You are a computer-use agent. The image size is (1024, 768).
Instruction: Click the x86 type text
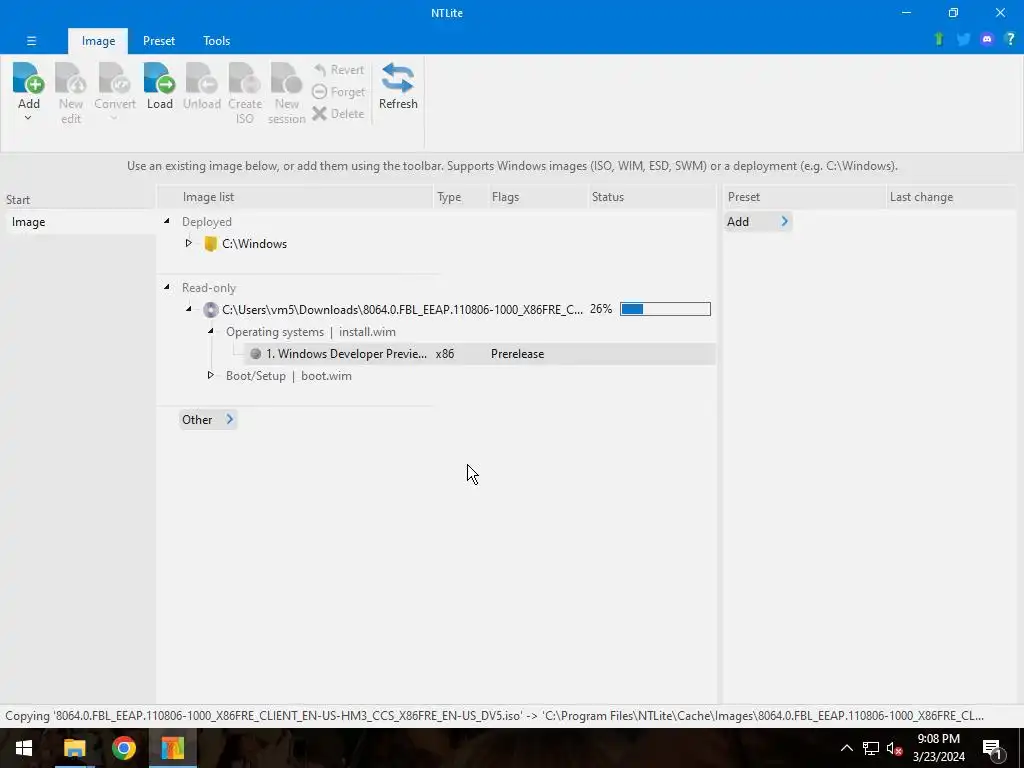point(445,353)
